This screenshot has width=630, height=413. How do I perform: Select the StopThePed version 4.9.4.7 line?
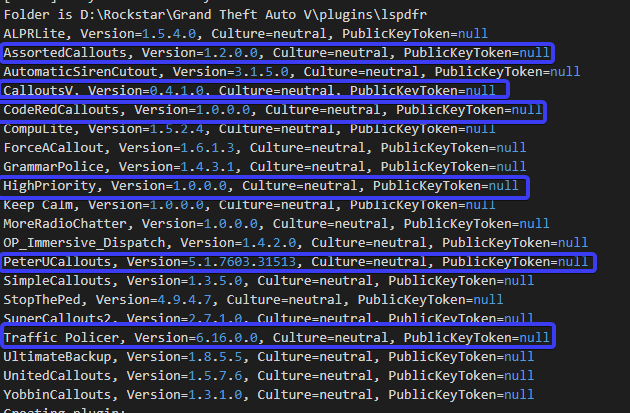253,299
